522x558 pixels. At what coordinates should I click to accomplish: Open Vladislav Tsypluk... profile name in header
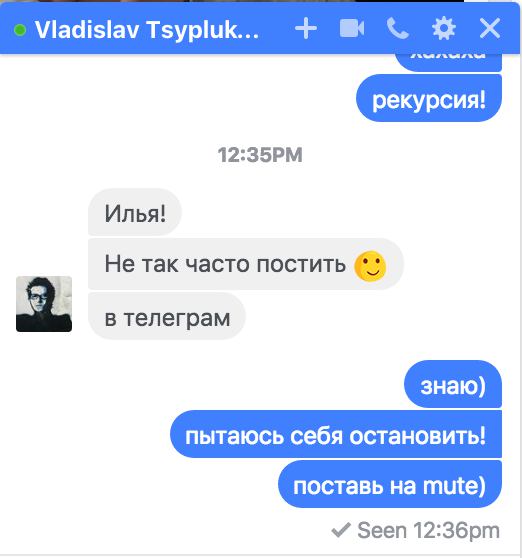coord(147,30)
